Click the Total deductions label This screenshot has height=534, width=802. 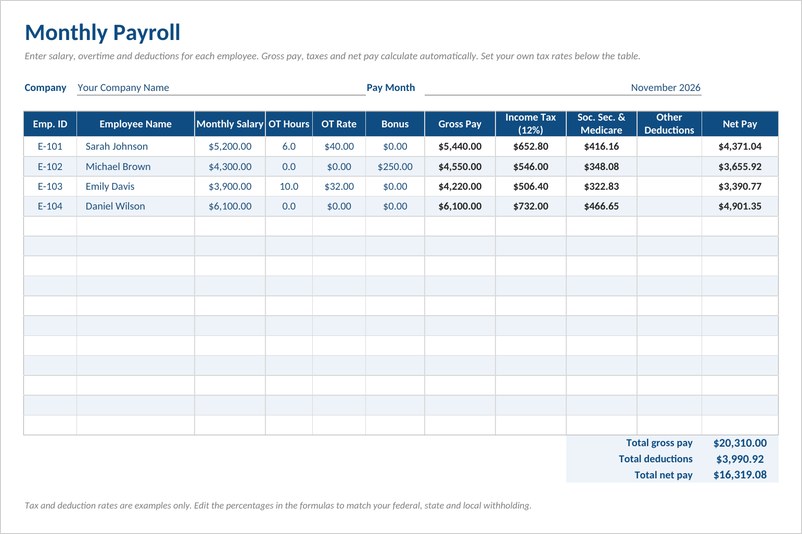click(656, 459)
